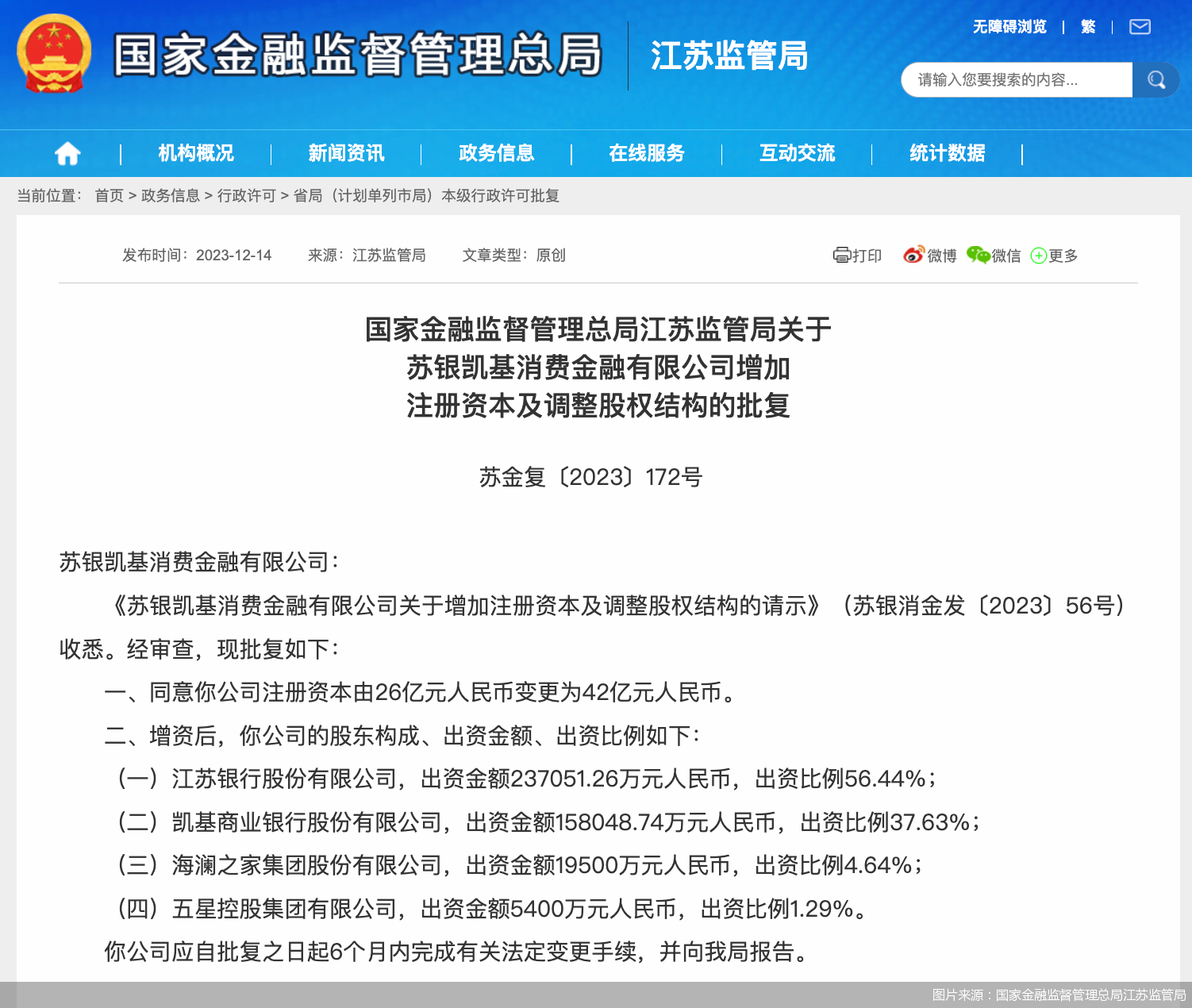
Task: Switch to traditional Chinese with 繁
Action: (1088, 27)
